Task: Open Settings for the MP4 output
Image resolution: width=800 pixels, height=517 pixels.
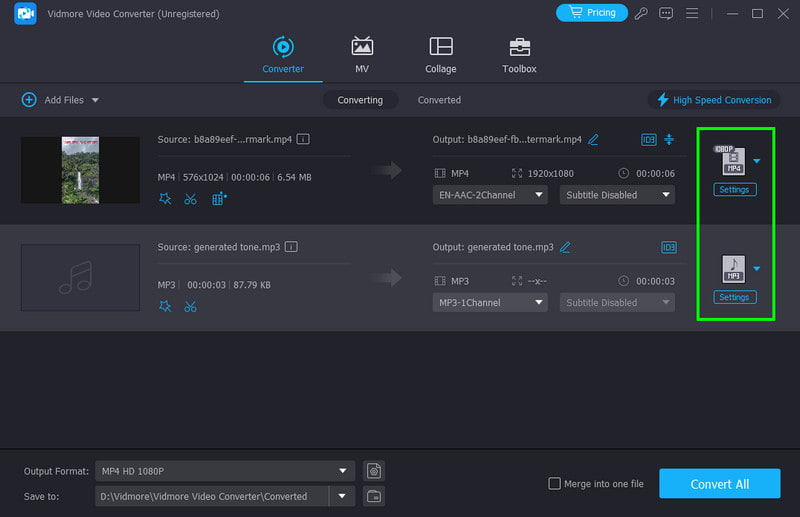Action: [735, 189]
